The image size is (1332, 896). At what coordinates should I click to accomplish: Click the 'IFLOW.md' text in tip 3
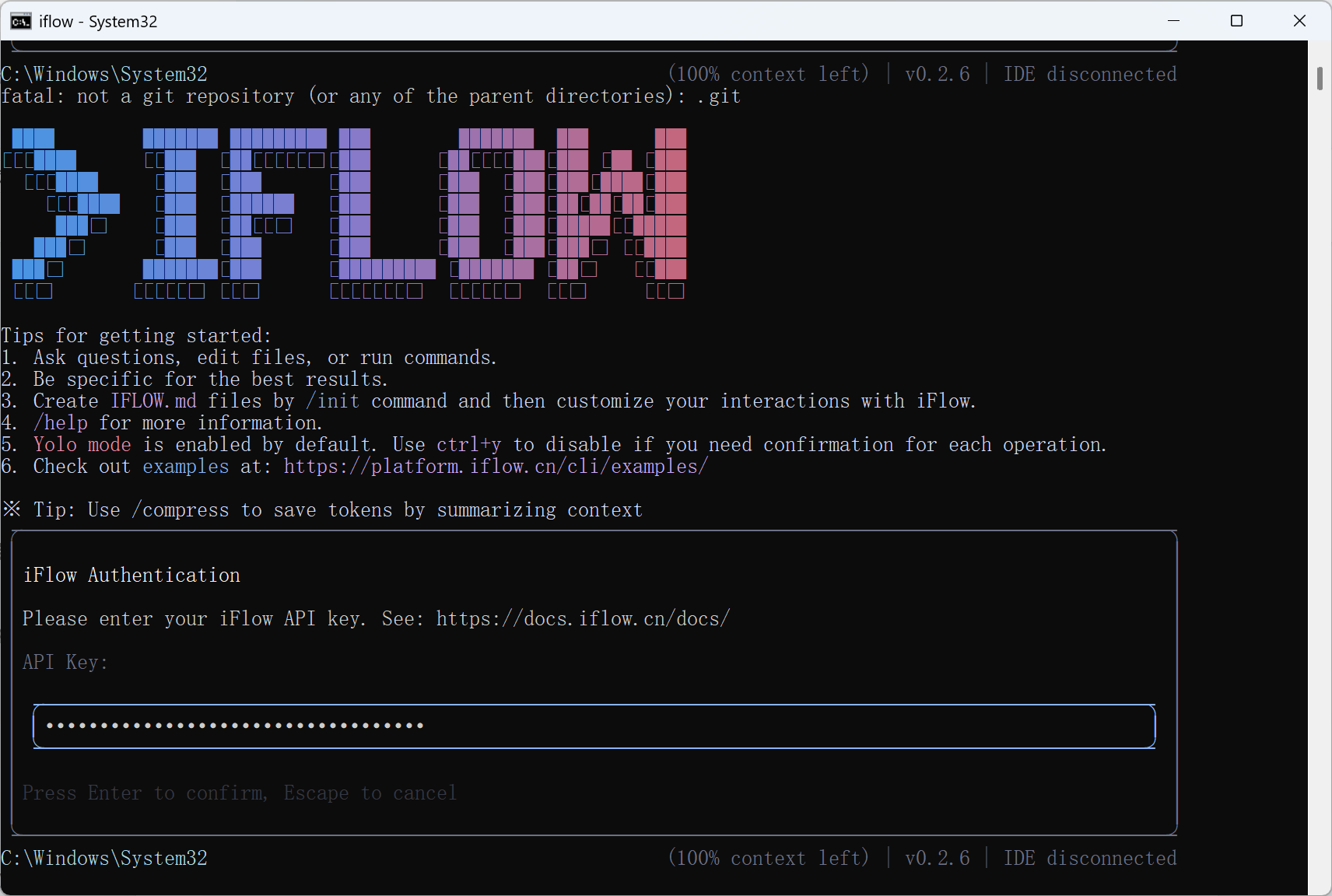[153, 401]
